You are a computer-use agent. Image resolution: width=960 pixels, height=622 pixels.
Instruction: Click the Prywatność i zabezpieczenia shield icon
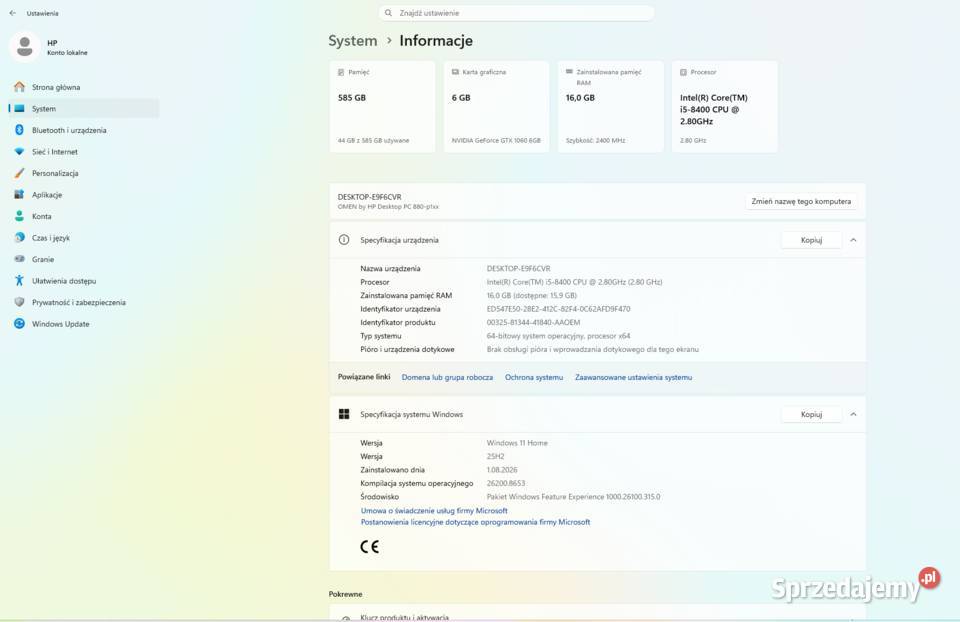point(20,302)
